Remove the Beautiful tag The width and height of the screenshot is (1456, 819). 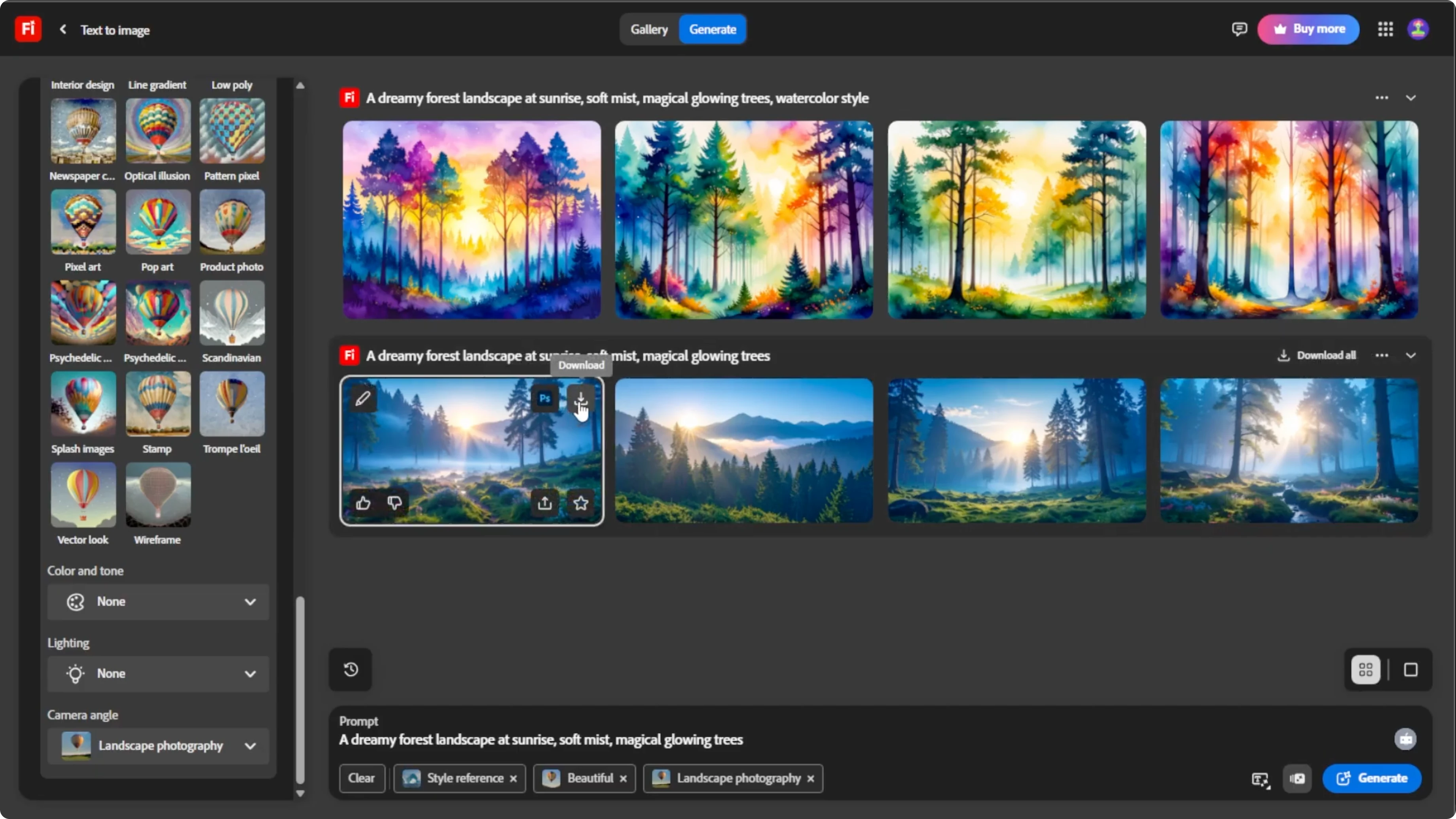tap(623, 778)
